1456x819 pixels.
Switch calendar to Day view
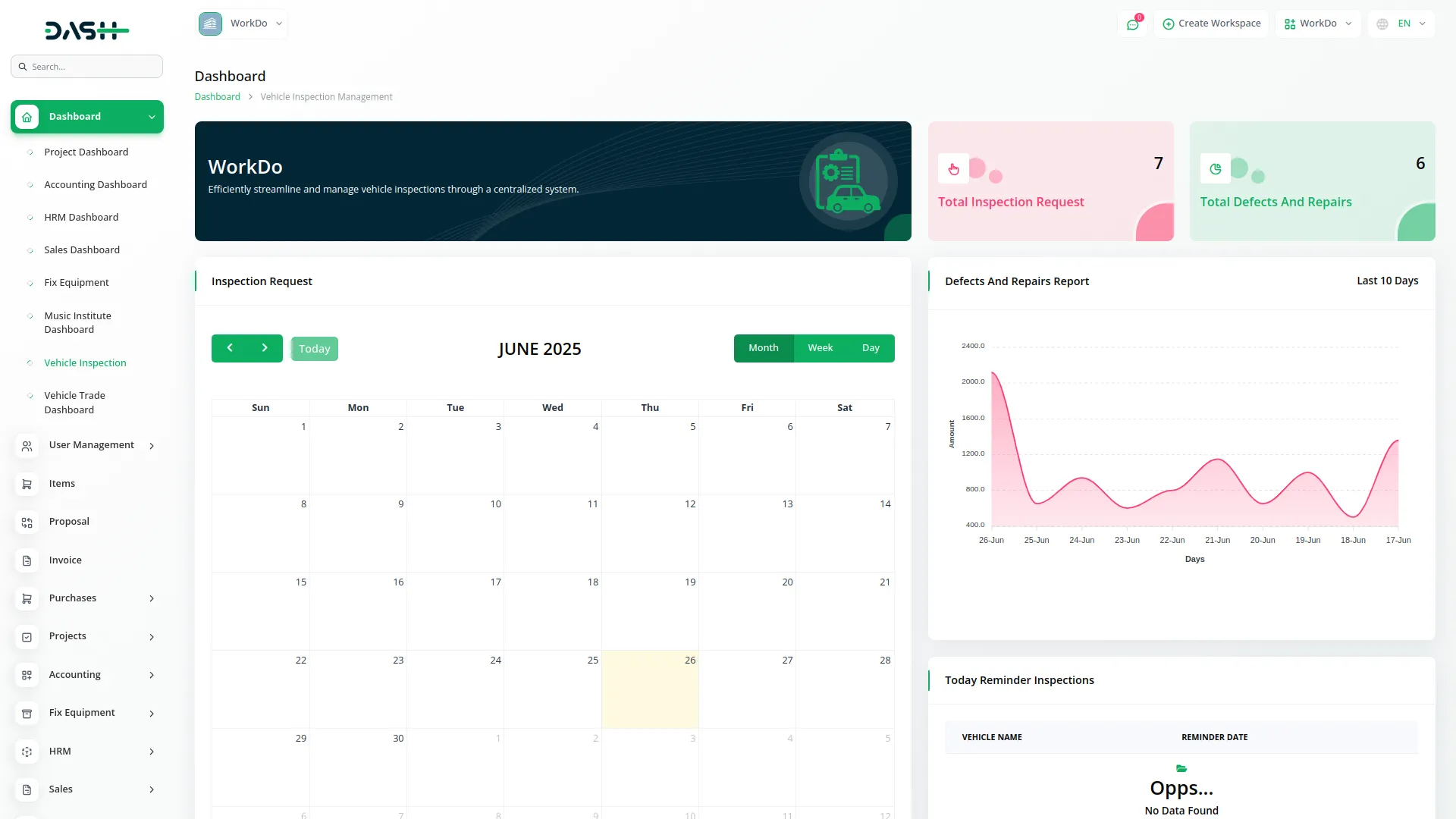tap(871, 348)
